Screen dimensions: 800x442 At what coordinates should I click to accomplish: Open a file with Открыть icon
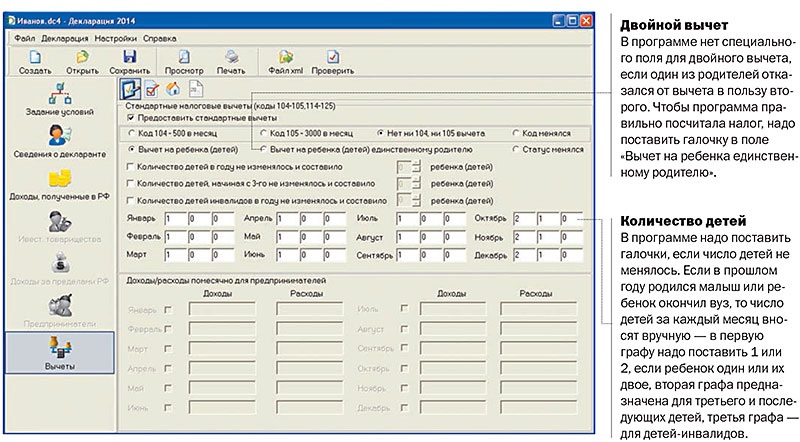tap(84, 63)
